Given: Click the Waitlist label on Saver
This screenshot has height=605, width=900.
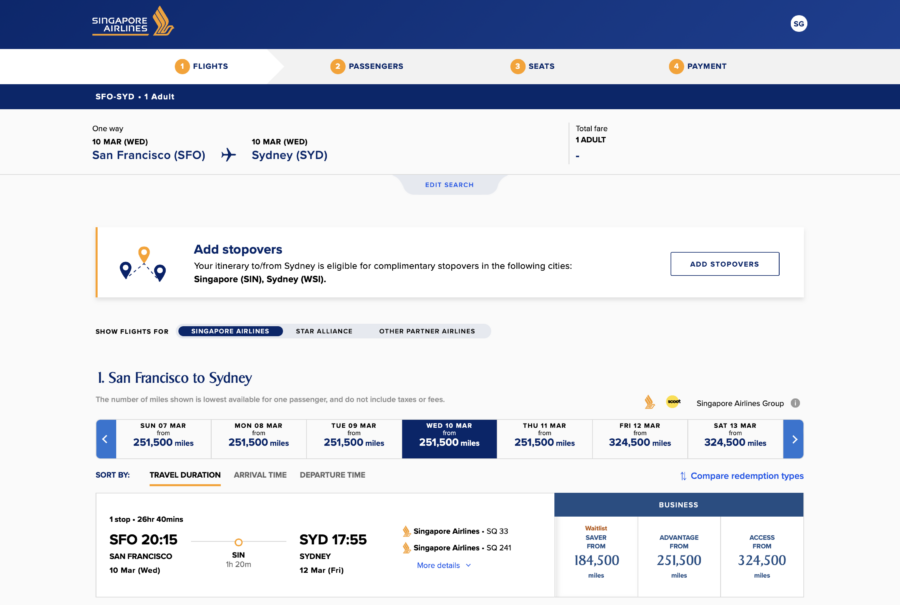Looking at the screenshot, I should click(x=596, y=528).
